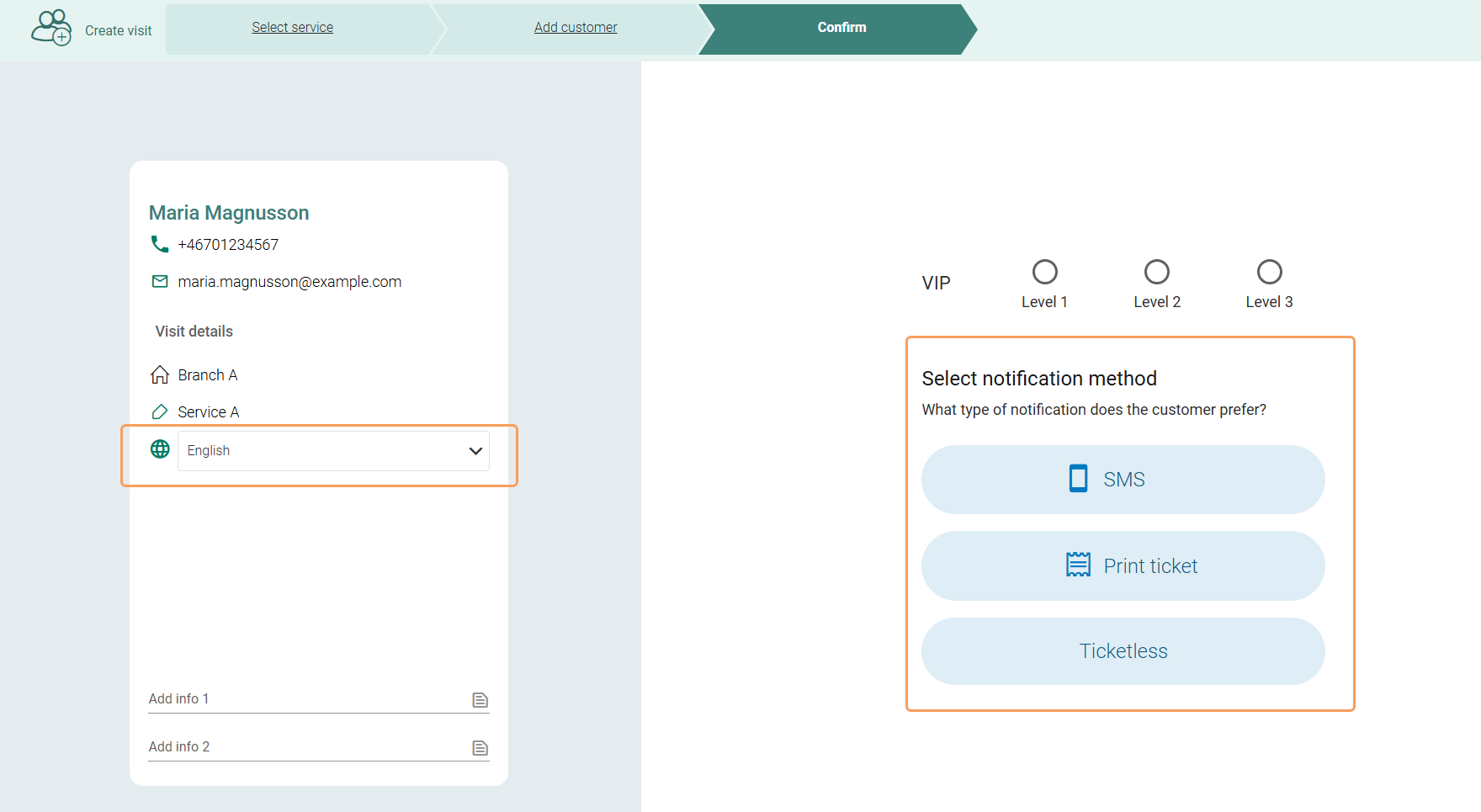The width and height of the screenshot is (1481, 812).
Task: Click the house icon next to Branch A
Action: pyautogui.click(x=159, y=374)
